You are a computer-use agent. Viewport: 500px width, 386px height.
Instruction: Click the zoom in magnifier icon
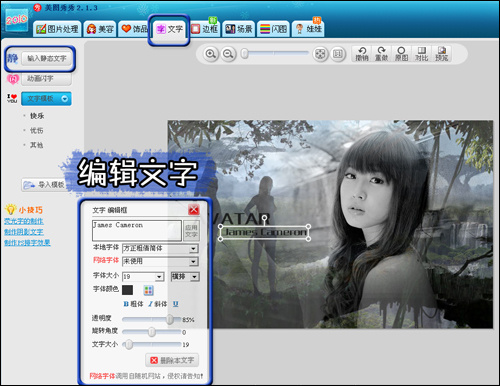210,54
